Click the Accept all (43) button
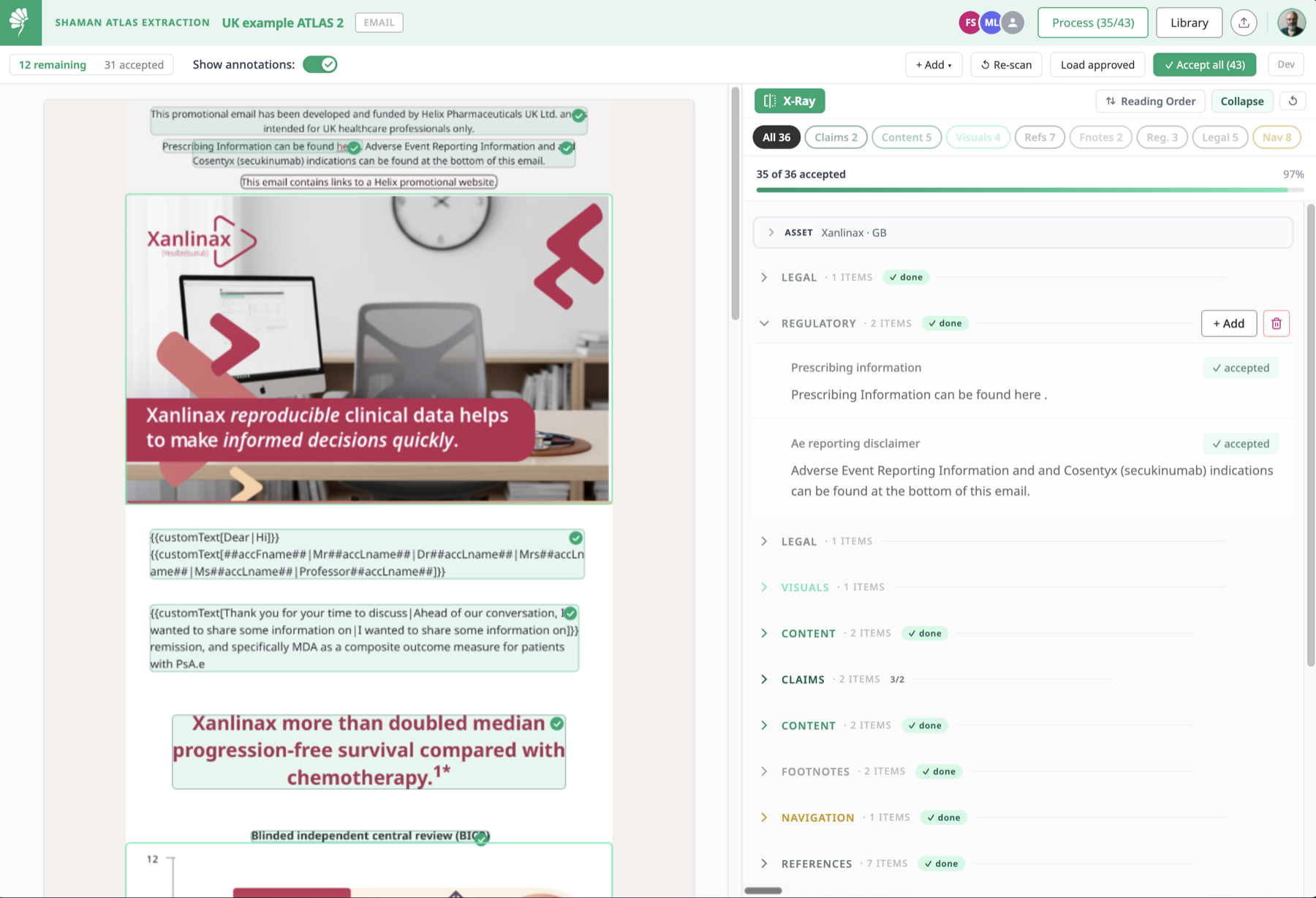The height and width of the screenshot is (898, 1316). (x=1204, y=64)
